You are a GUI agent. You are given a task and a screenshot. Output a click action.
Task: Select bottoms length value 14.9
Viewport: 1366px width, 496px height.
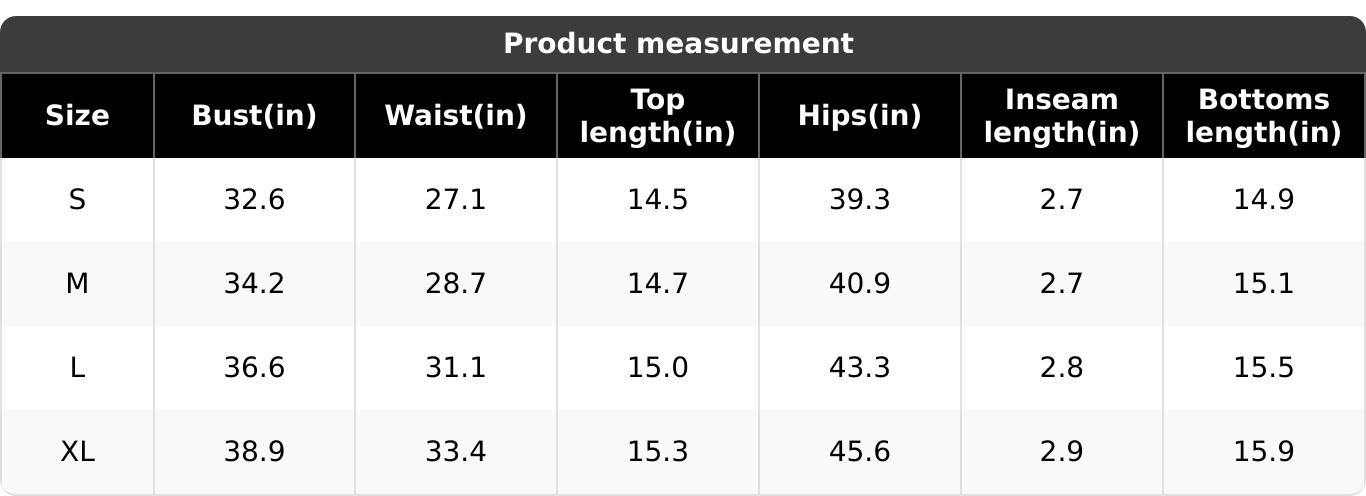(x=1263, y=200)
